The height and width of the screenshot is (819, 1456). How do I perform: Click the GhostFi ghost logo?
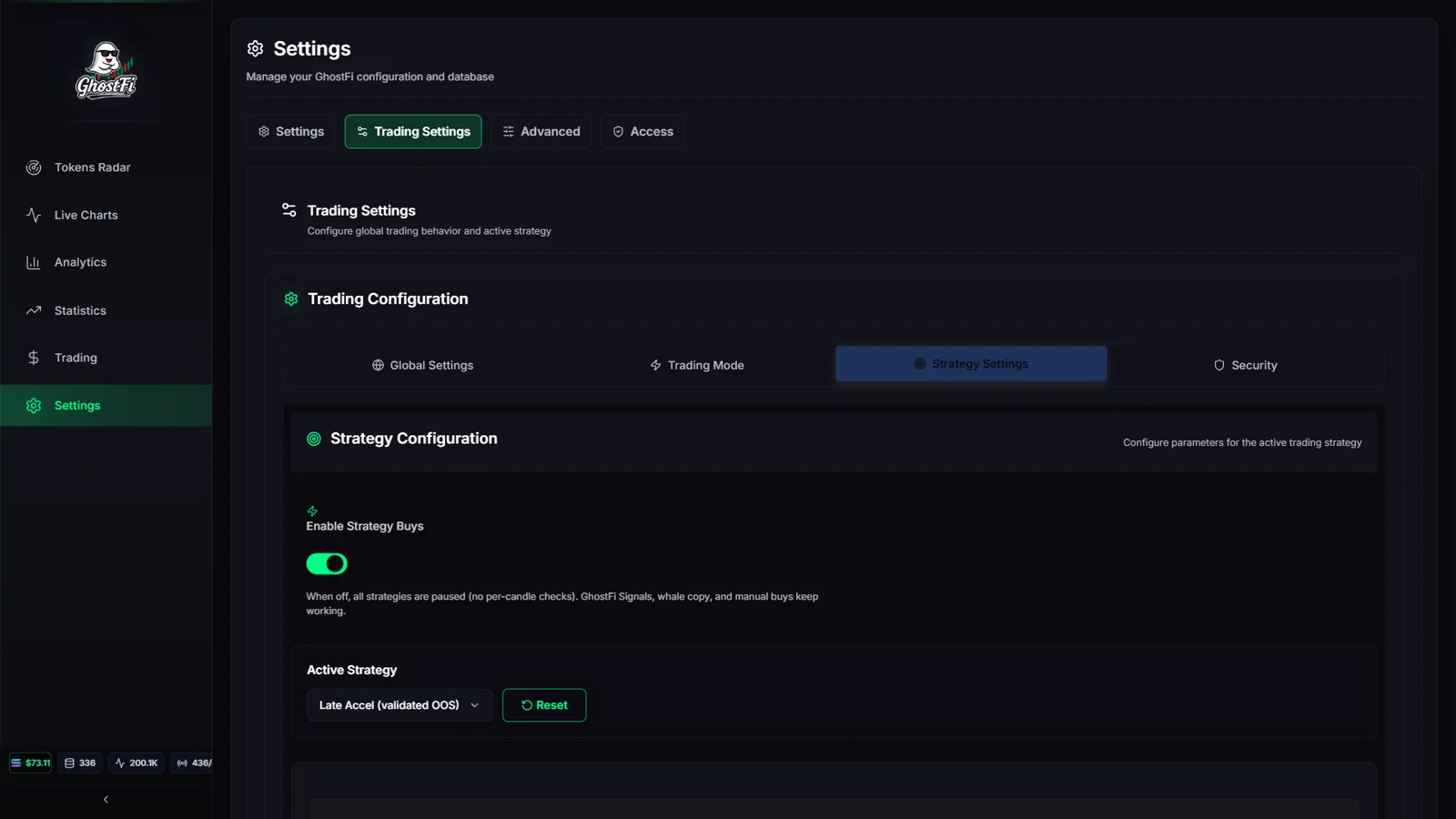tap(106, 69)
